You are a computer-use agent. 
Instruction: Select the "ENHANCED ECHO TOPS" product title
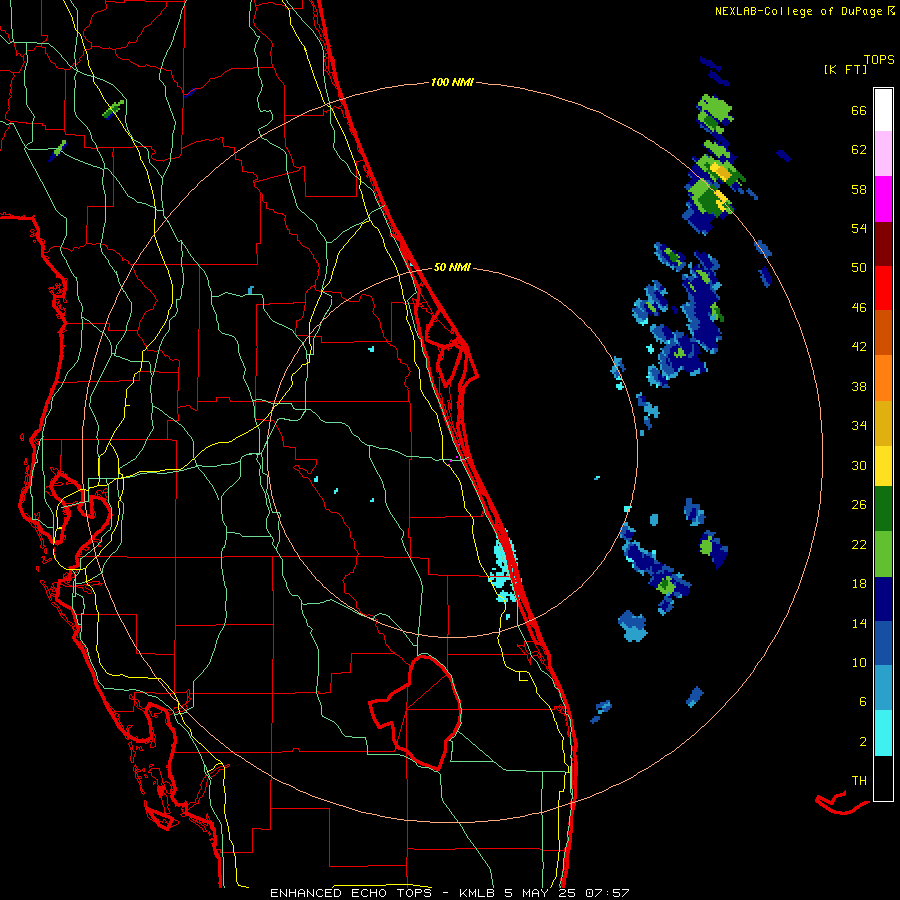356,893
